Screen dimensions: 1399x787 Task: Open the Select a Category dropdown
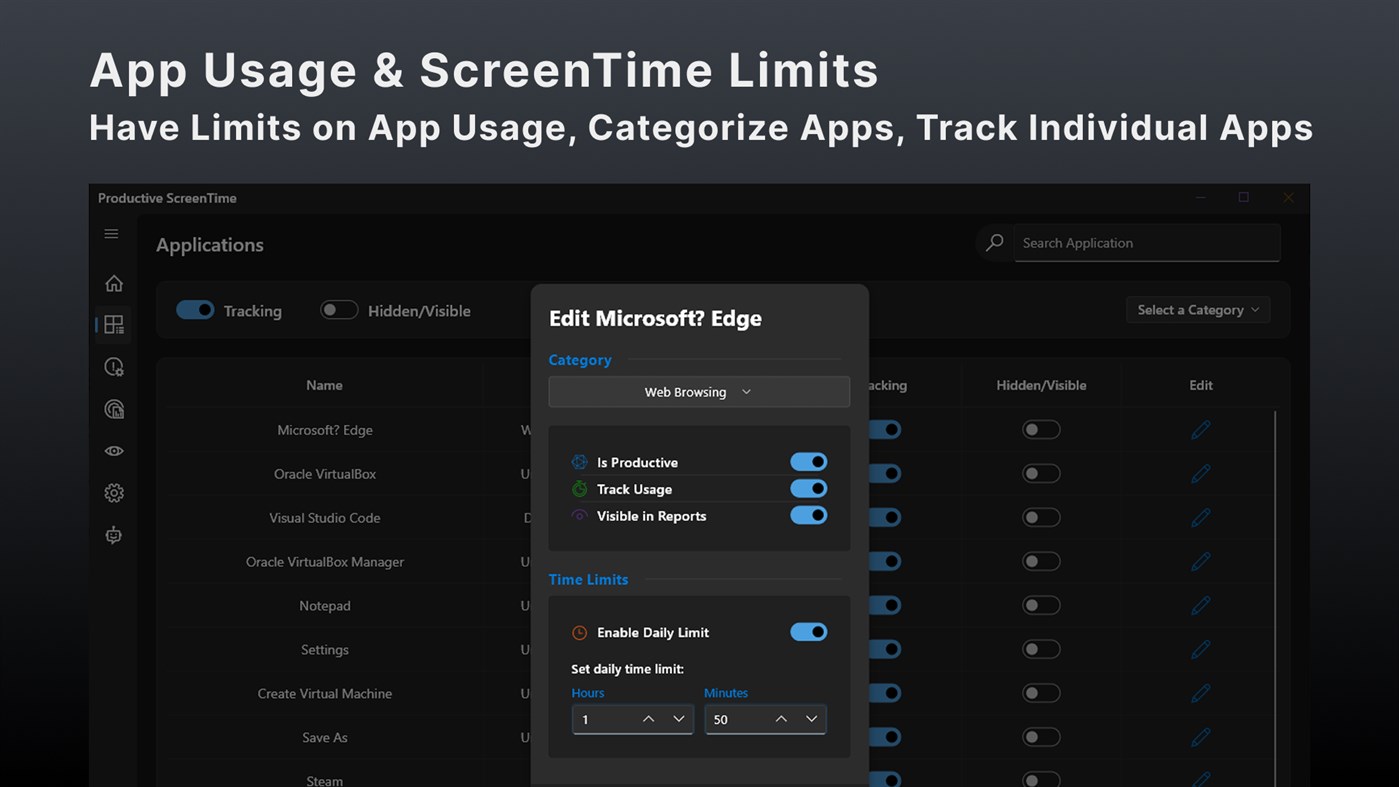click(x=1197, y=309)
